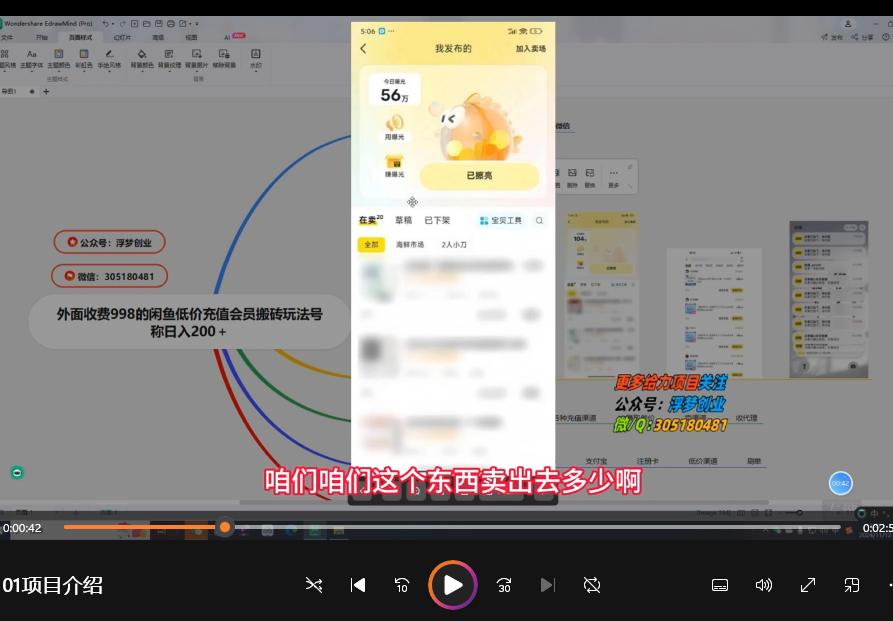
Task: Play the video
Action: tap(453, 585)
